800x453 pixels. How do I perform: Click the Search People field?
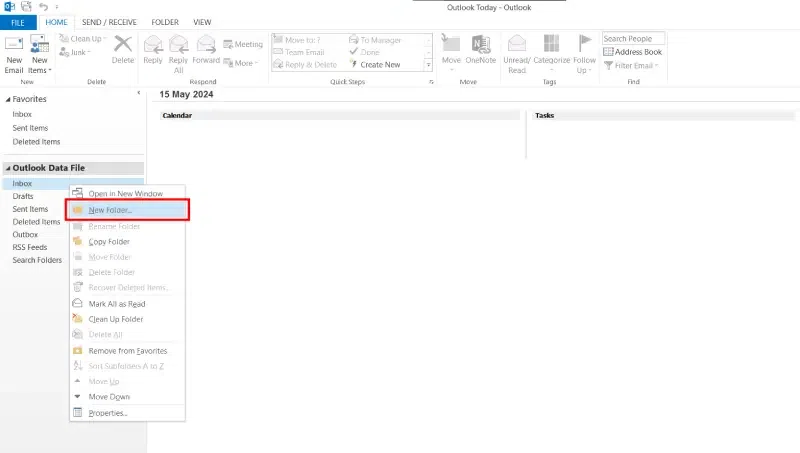tap(633, 39)
